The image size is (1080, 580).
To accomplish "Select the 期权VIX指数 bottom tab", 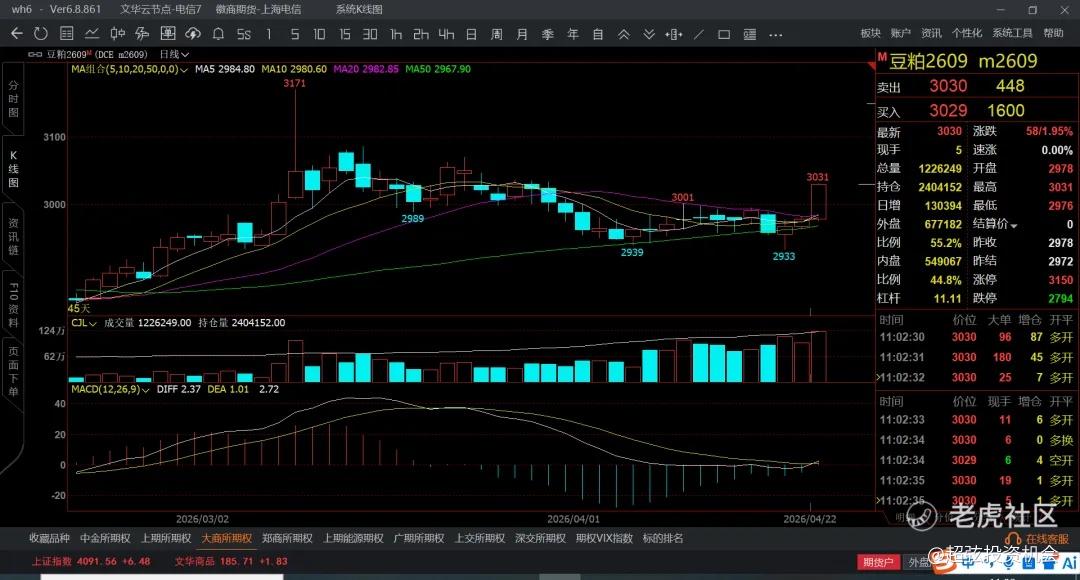I will tap(604, 538).
